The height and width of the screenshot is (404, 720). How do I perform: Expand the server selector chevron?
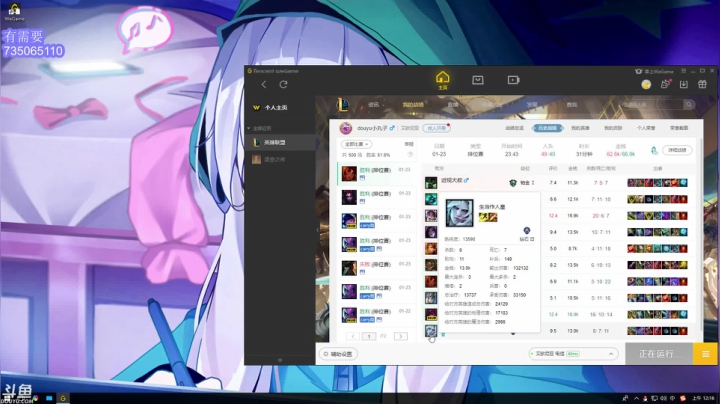[611, 354]
